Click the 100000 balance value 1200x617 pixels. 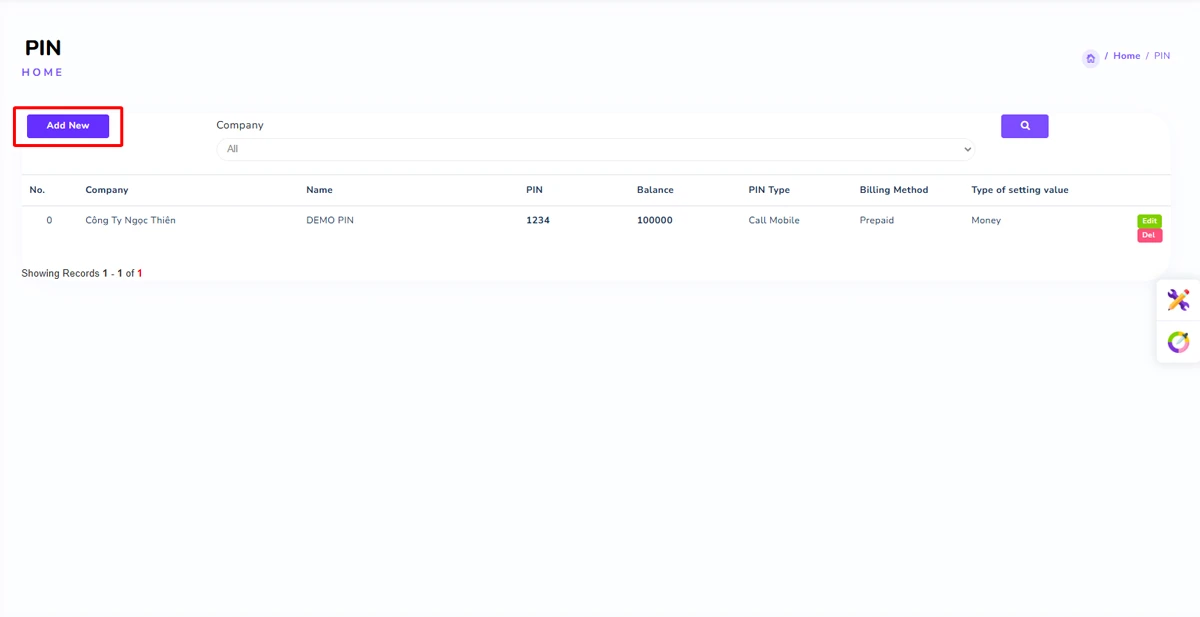[x=654, y=220]
